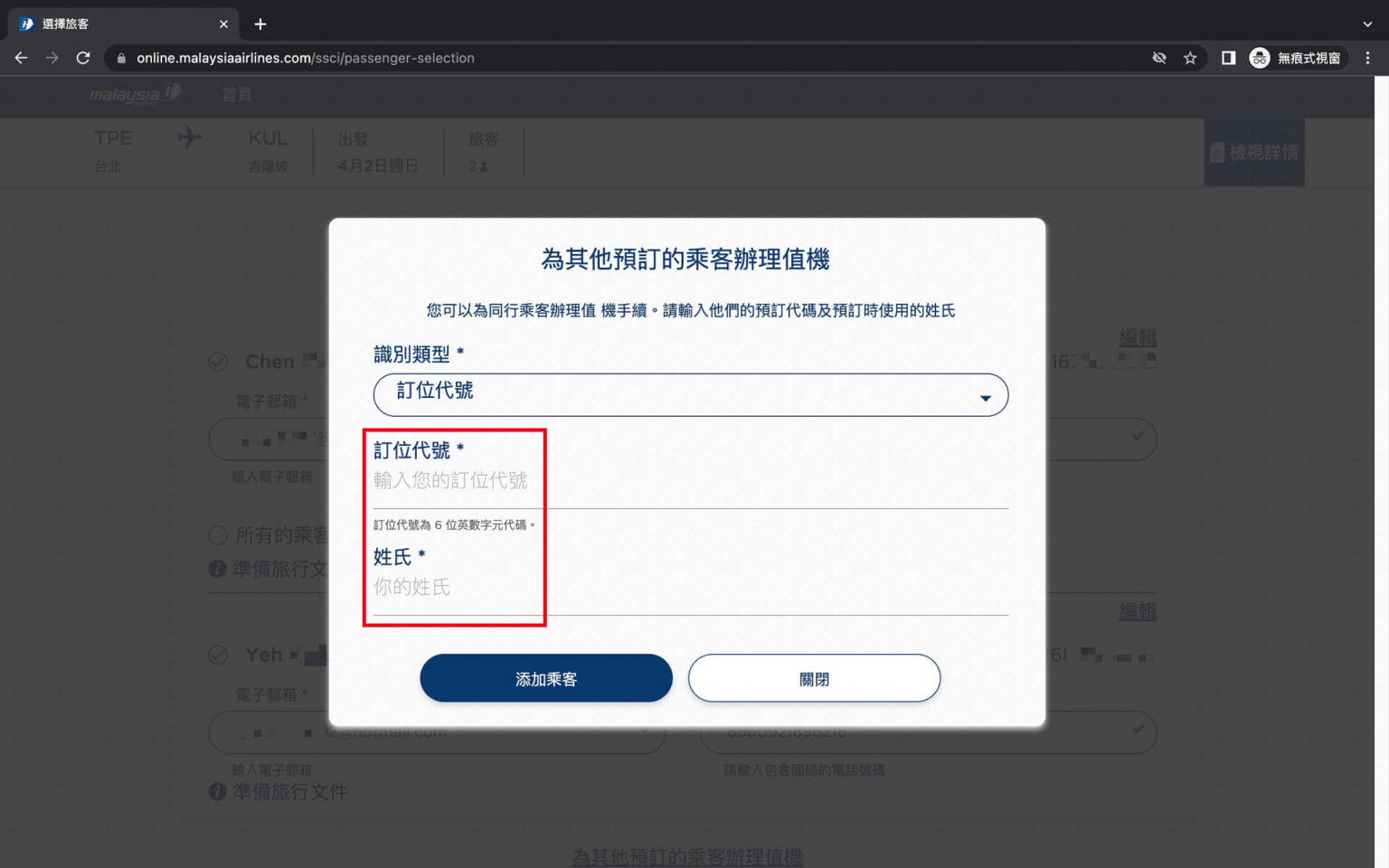Click the airplane icon between TPE and KUL

point(189,137)
